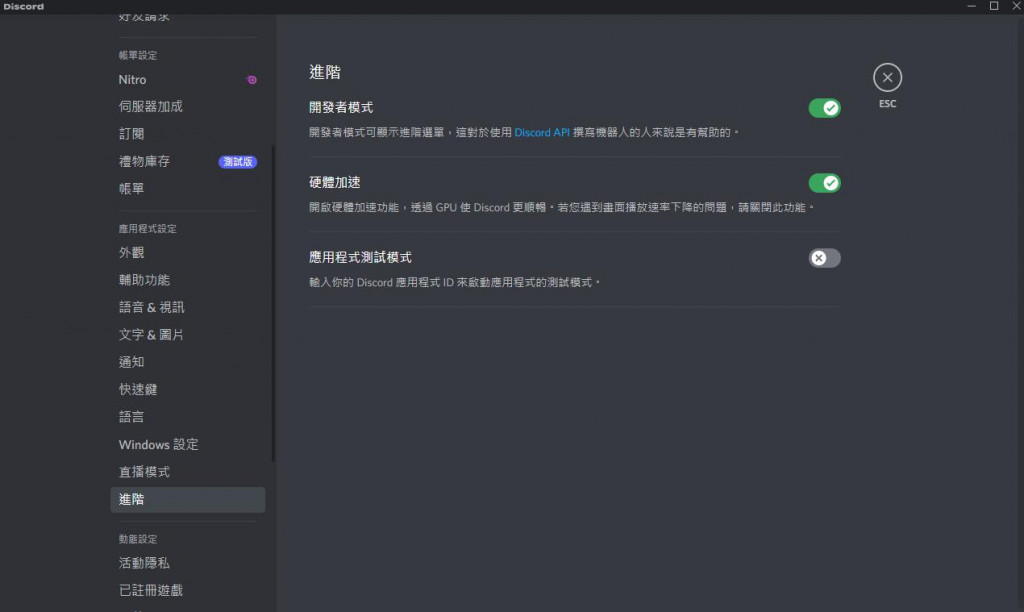Click the 應用程式測試模式 setting title
The image size is (1024, 612).
(360, 258)
